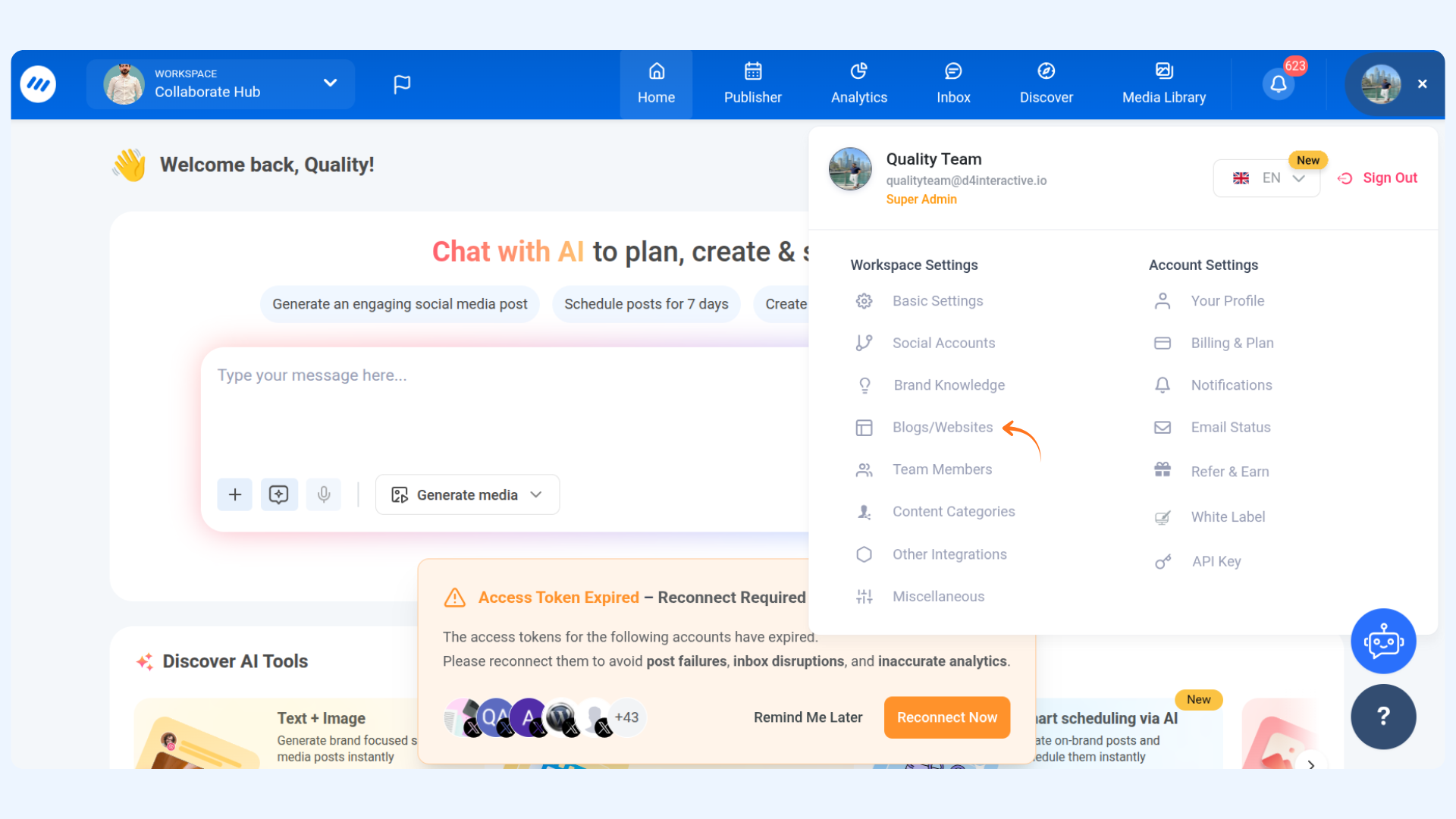
Task: Expand the Generate media dropdown
Action: [467, 494]
